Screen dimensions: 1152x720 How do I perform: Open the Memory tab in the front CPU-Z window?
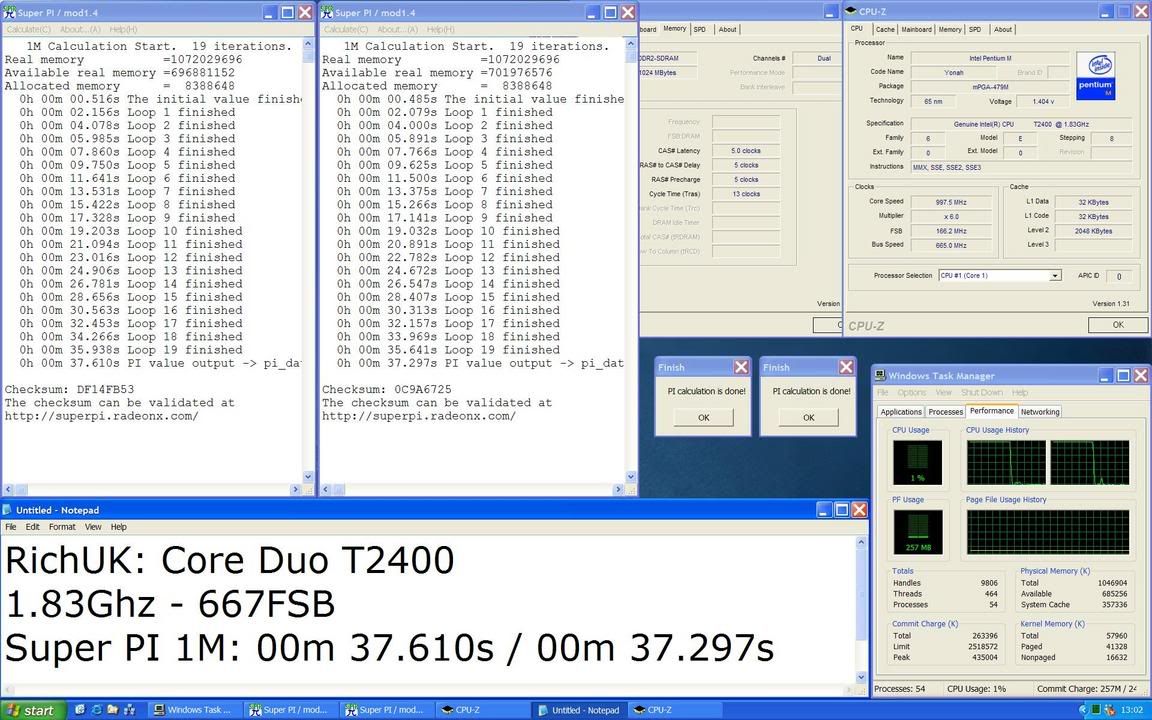click(950, 29)
